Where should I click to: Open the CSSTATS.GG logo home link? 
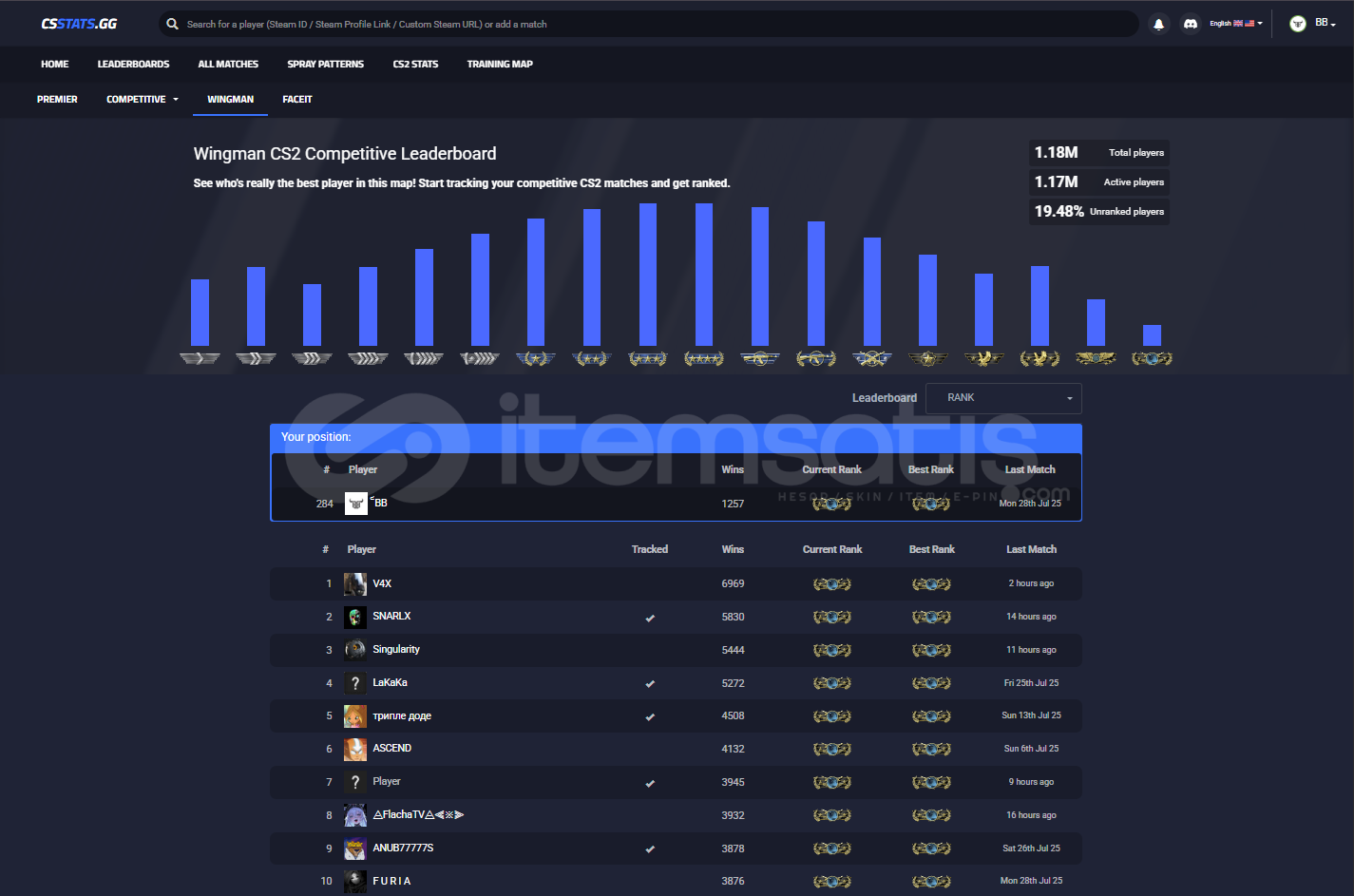(x=79, y=24)
